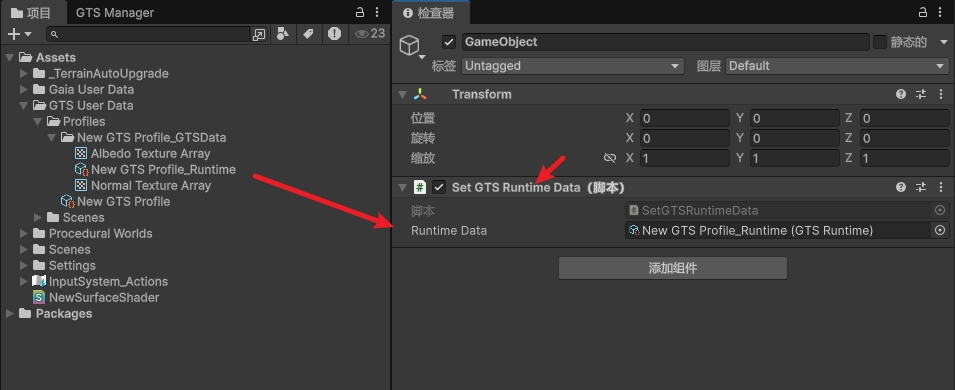Open the dropdown next to create plus
The width and height of the screenshot is (955, 390).
point(28,35)
